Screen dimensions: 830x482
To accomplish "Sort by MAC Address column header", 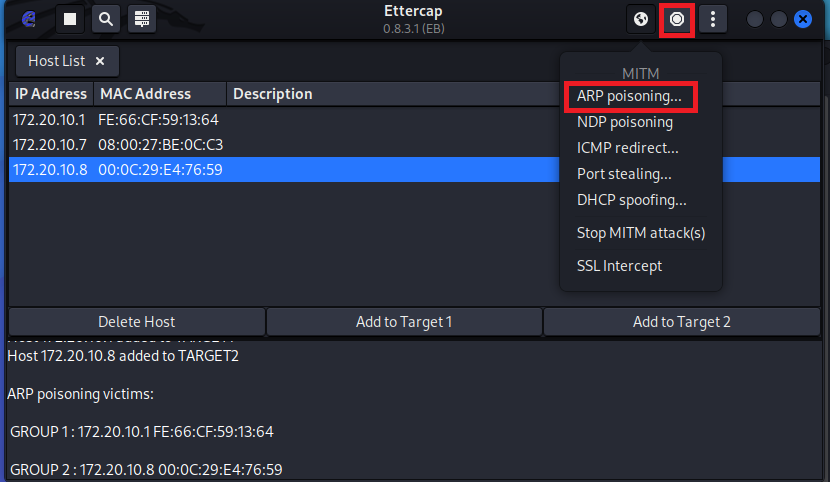I will click(144, 94).
